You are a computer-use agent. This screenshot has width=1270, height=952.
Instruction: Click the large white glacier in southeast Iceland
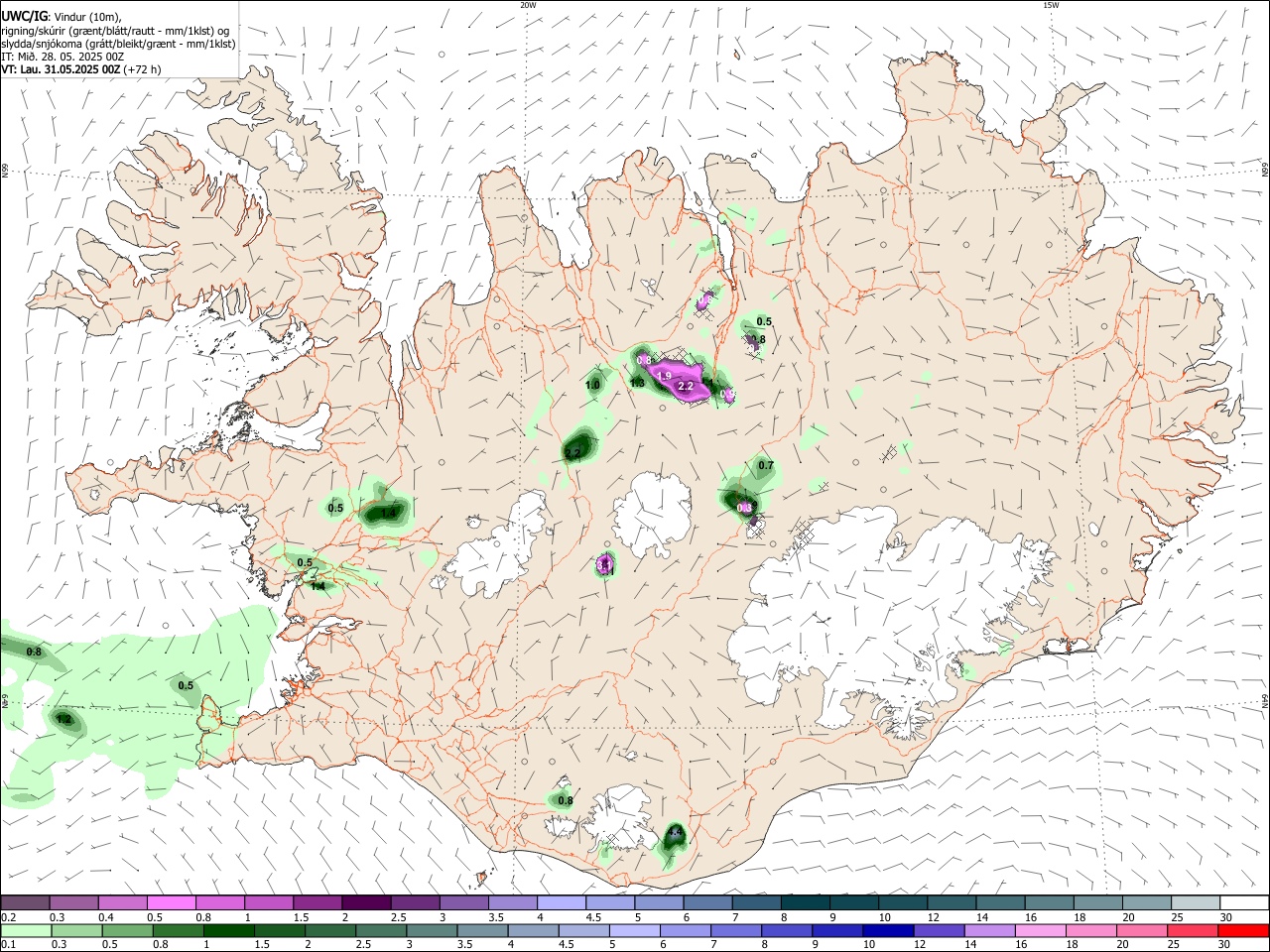click(883, 615)
